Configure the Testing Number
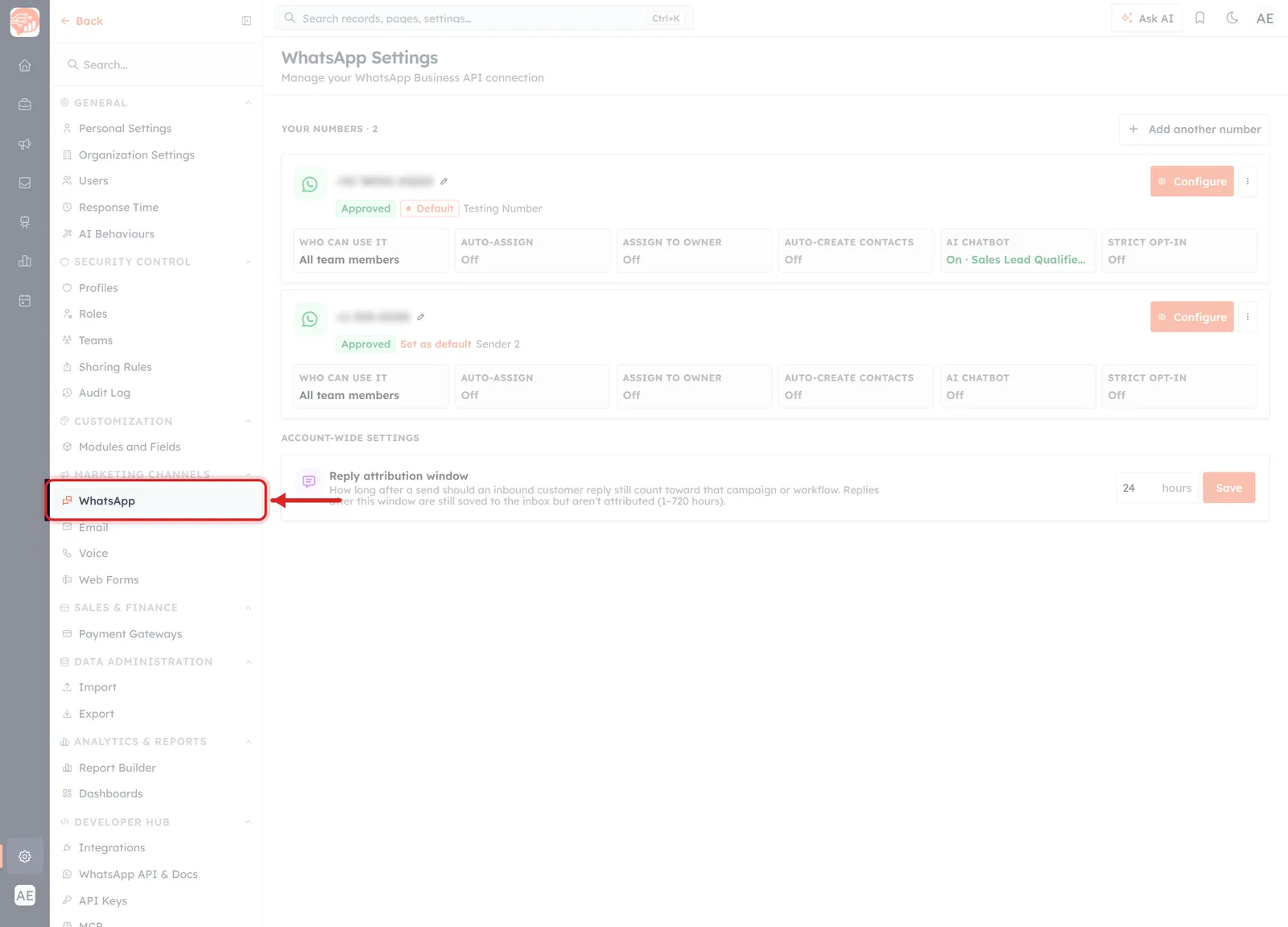This screenshot has width=1288, height=927. point(1192,182)
